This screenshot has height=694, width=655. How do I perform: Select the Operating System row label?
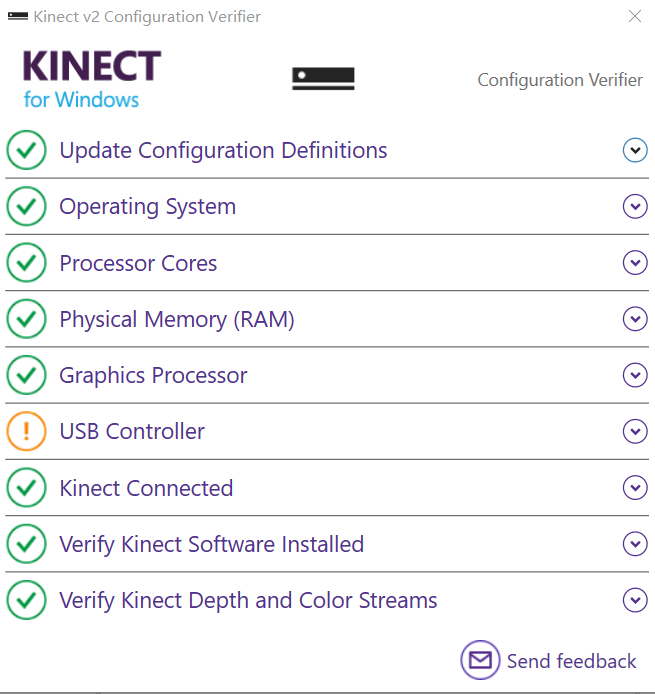[x=148, y=207]
